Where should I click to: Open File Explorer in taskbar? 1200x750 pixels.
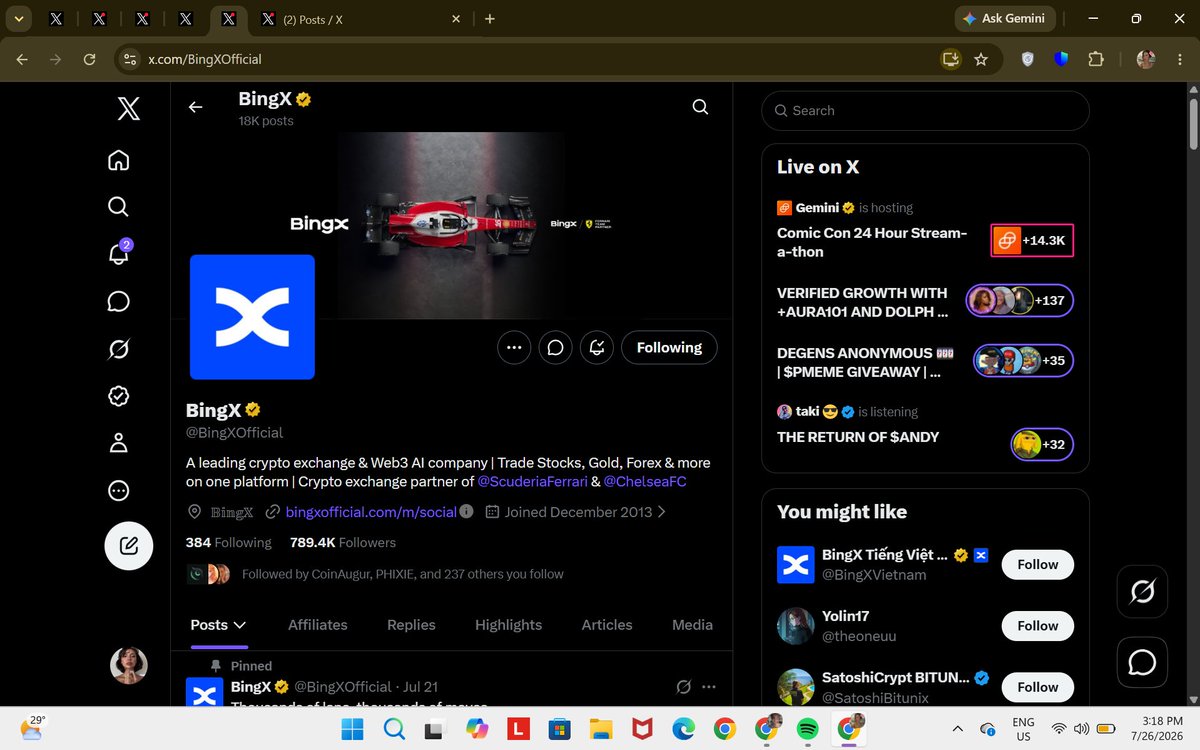tap(600, 729)
